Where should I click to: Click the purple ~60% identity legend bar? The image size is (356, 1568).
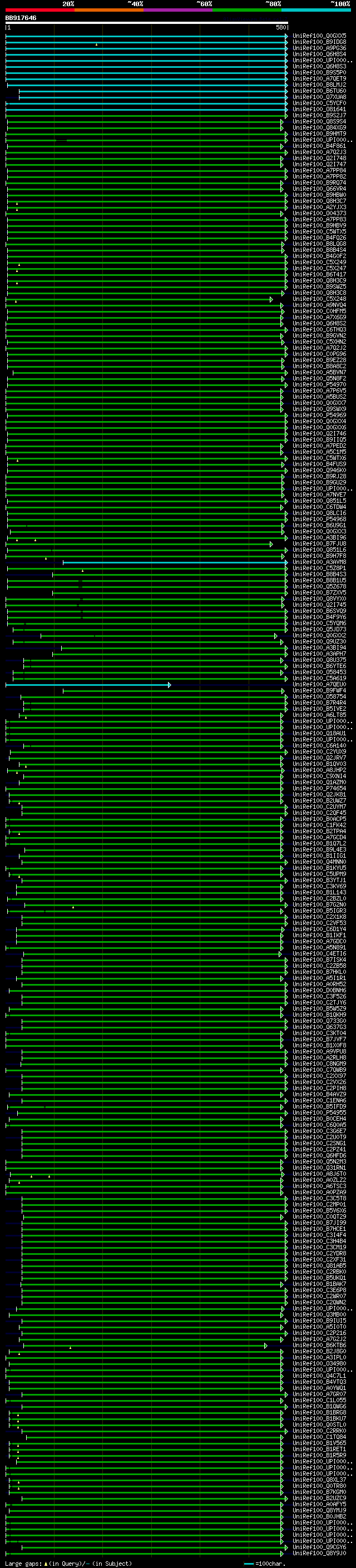pyautogui.click(x=177, y=10)
